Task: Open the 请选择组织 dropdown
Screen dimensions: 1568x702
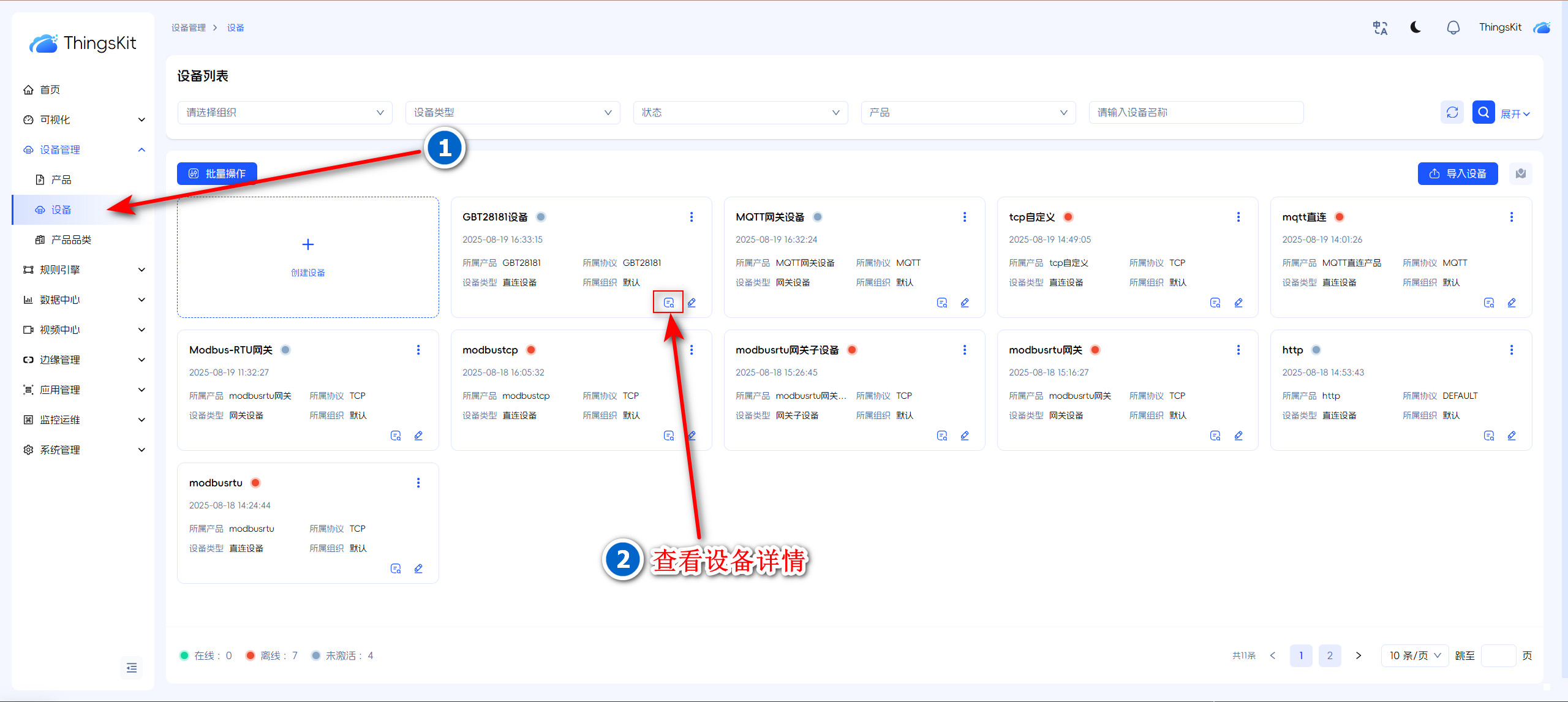Action: (x=284, y=113)
